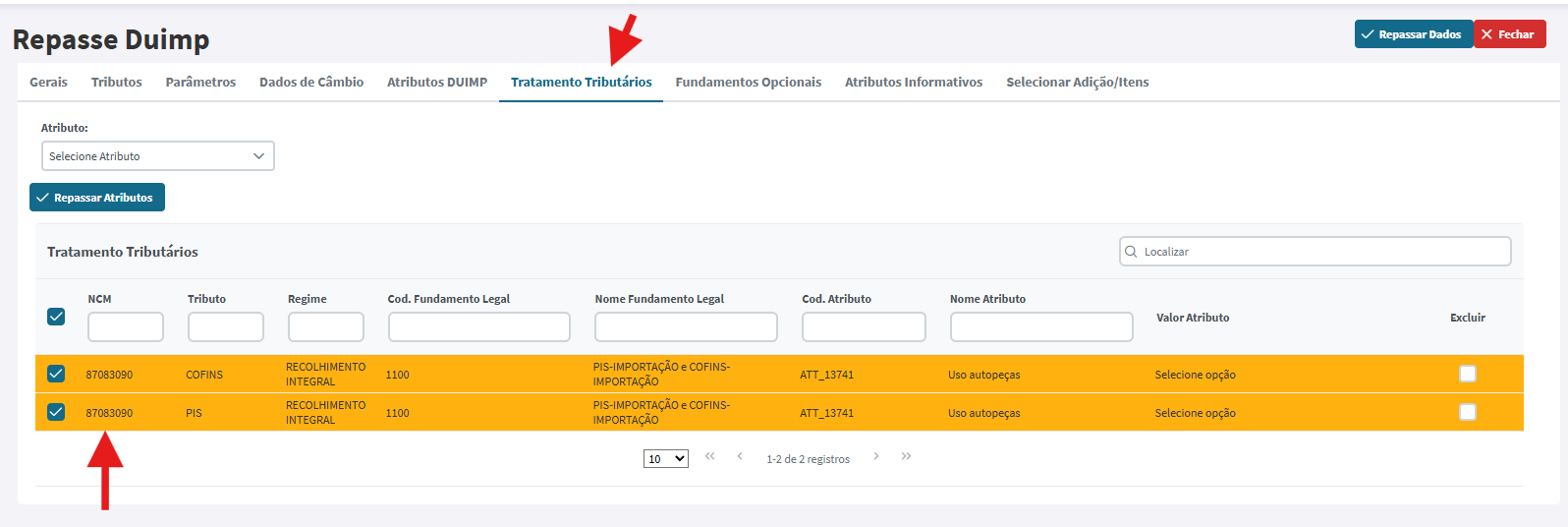Click the Regime column header

pyautogui.click(x=308, y=299)
